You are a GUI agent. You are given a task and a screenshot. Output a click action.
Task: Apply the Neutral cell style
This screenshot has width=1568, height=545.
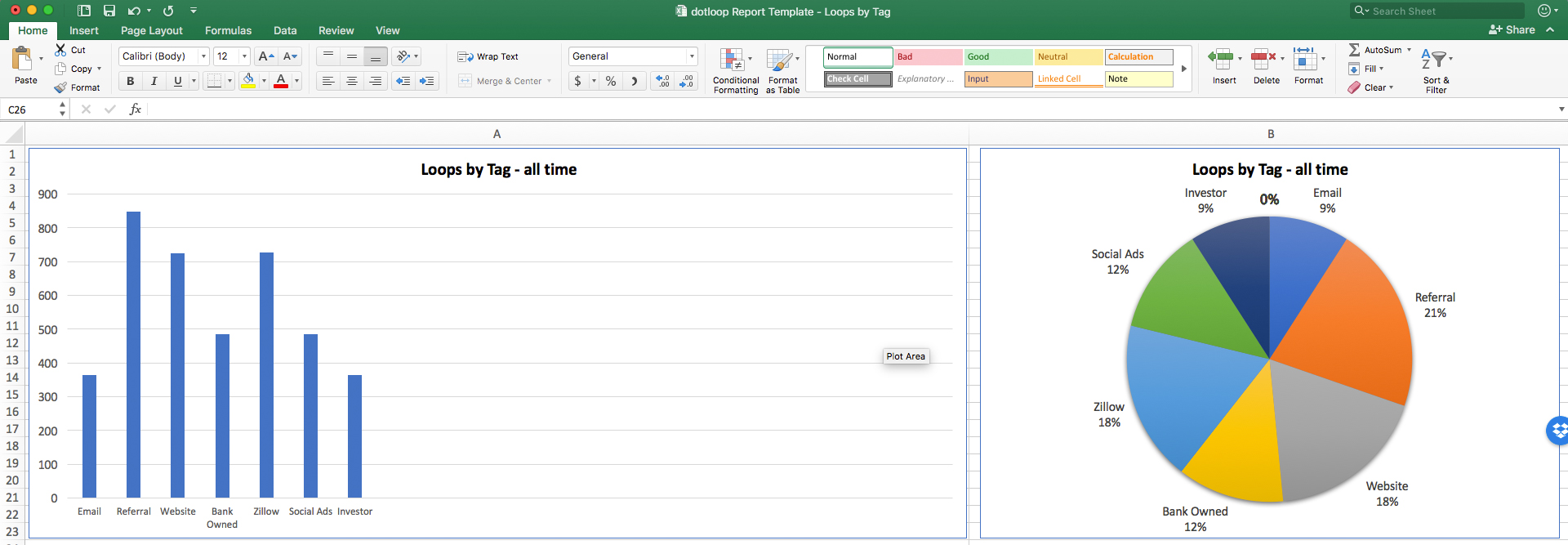tap(1069, 56)
